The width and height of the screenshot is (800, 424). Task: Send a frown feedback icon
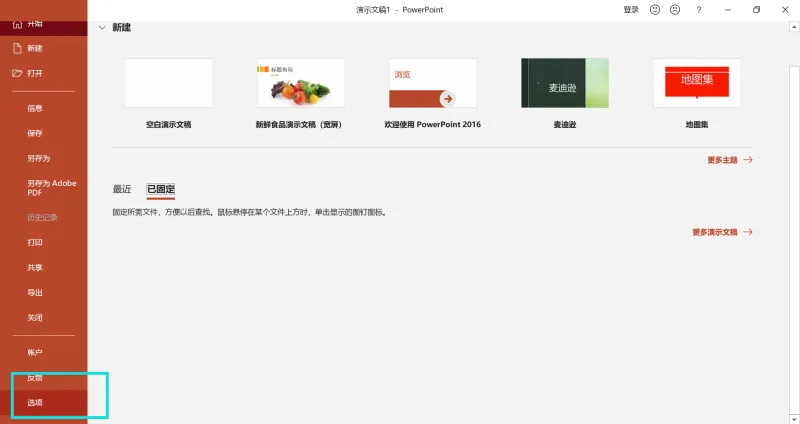click(675, 10)
